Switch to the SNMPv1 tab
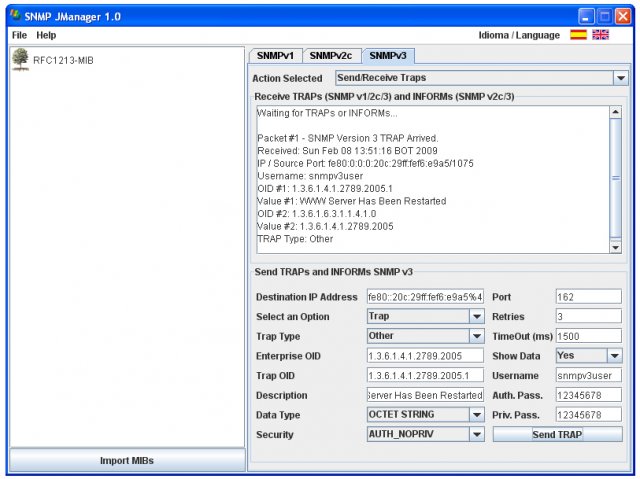The width and height of the screenshot is (640, 479). tap(275, 56)
